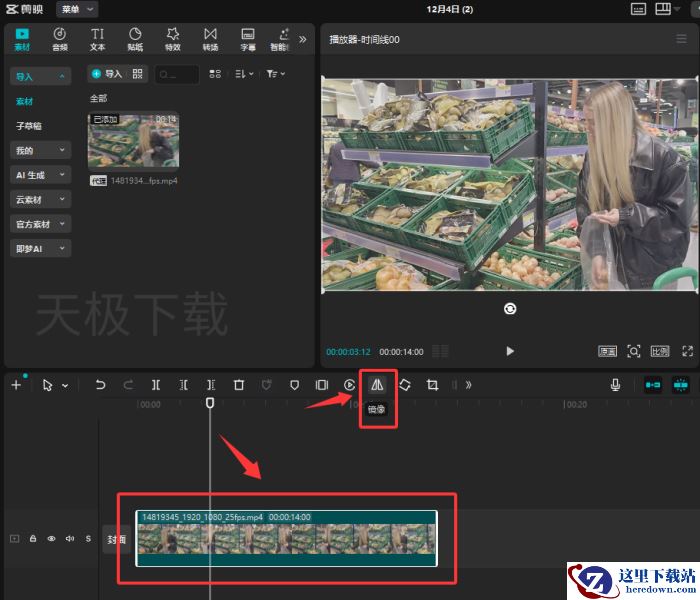Click the rotate handle below the preview
The width and height of the screenshot is (700, 600).
(x=510, y=308)
